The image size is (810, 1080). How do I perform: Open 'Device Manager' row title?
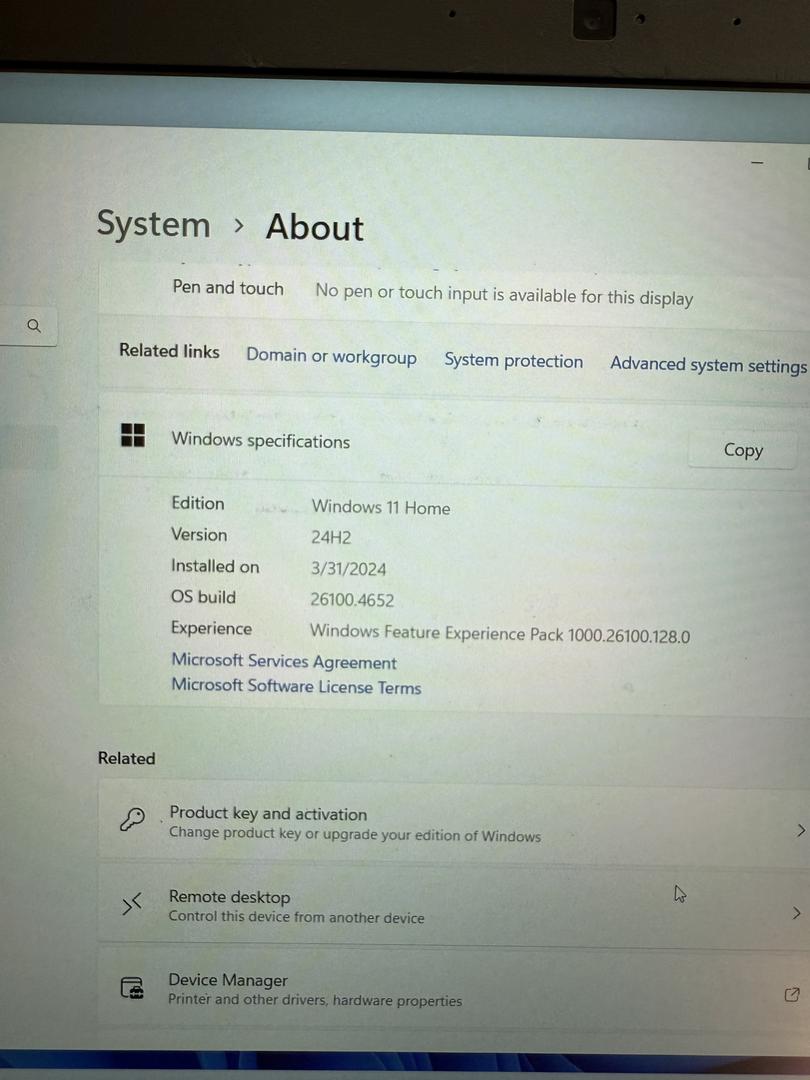tap(228, 979)
